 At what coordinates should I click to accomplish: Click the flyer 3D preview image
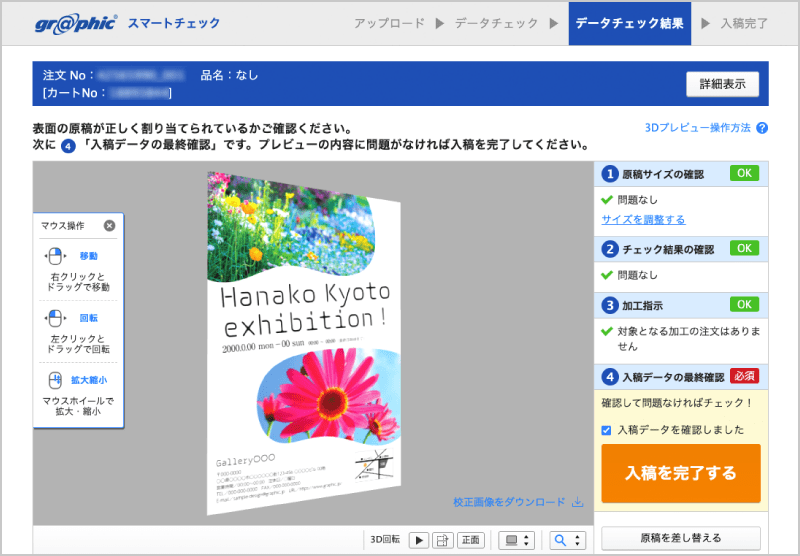(x=304, y=343)
